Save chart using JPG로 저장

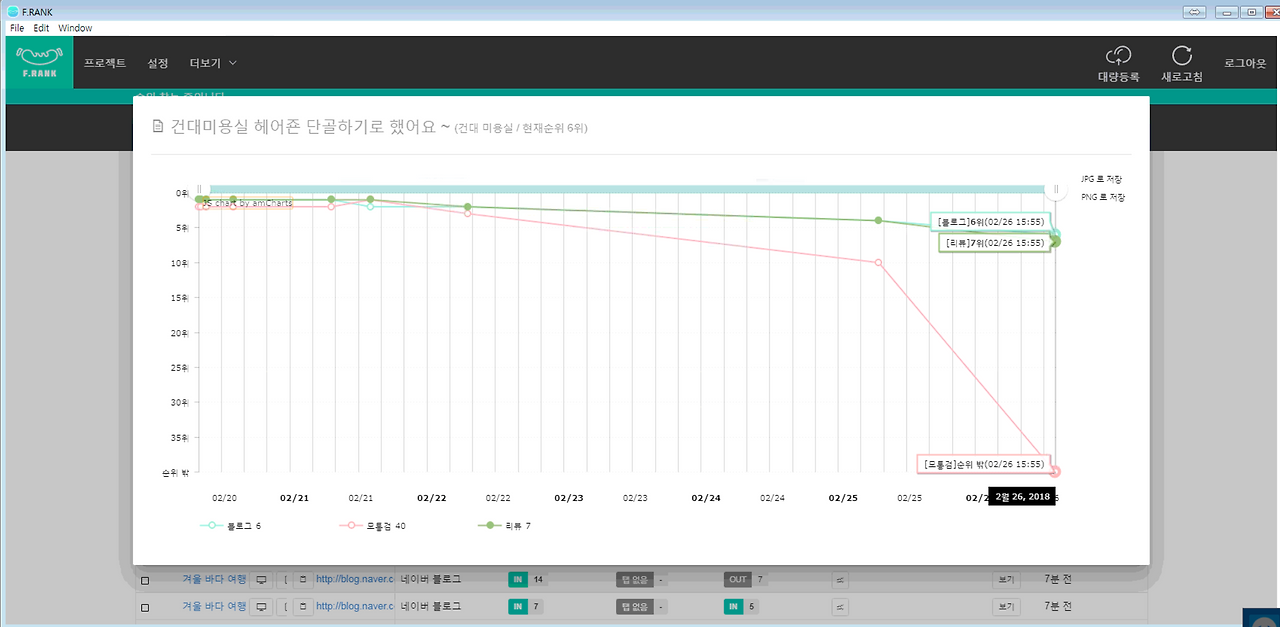pyautogui.click(x=1103, y=179)
